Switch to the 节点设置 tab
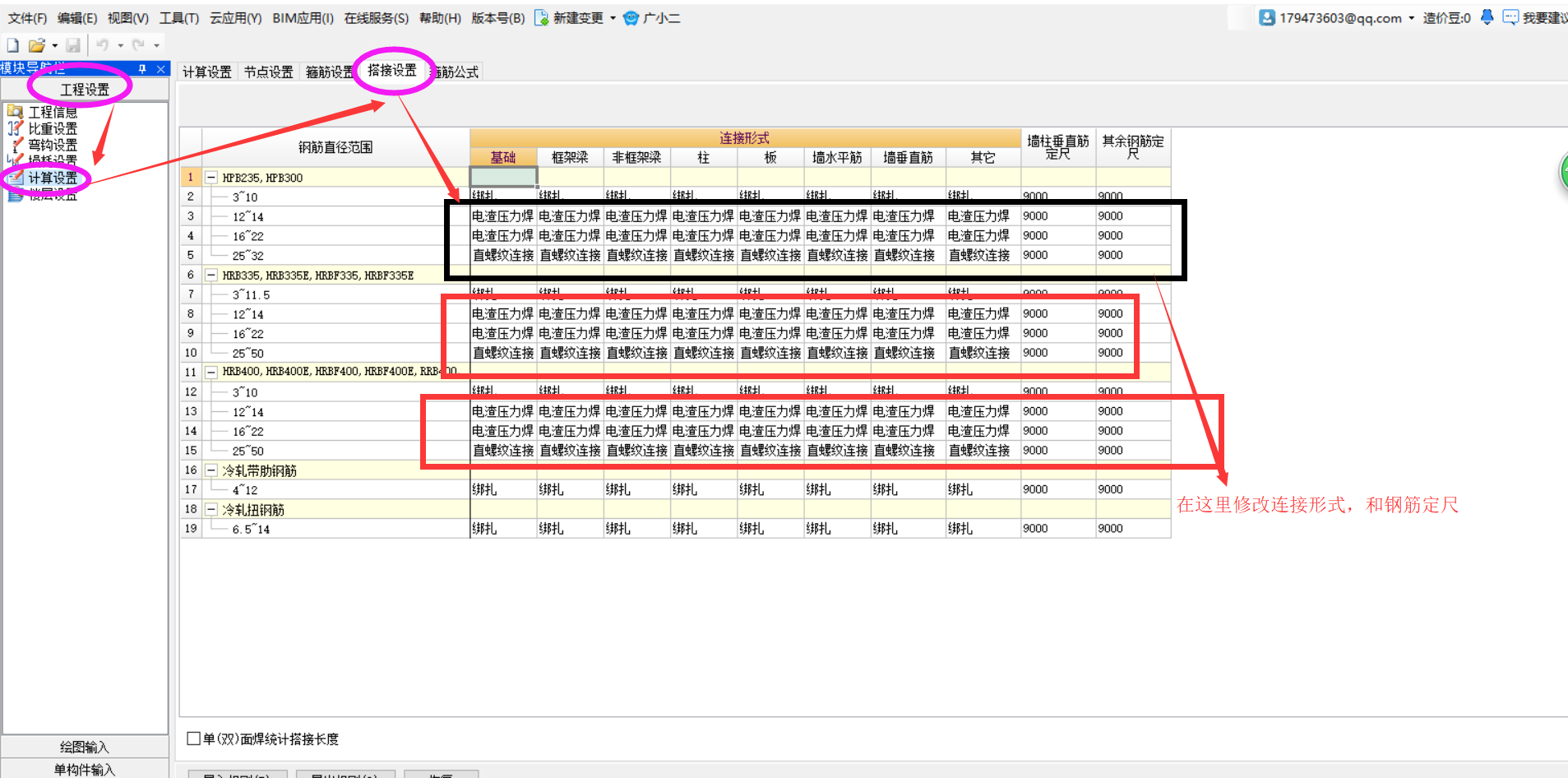Image resolution: width=1568 pixels, height=778 pixels. click(269, 72)
